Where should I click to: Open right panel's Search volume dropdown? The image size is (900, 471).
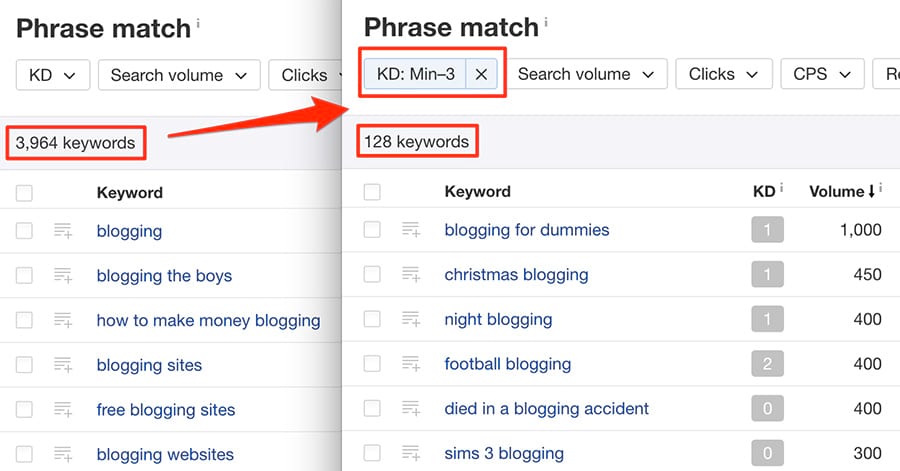[x=586, y=74]
